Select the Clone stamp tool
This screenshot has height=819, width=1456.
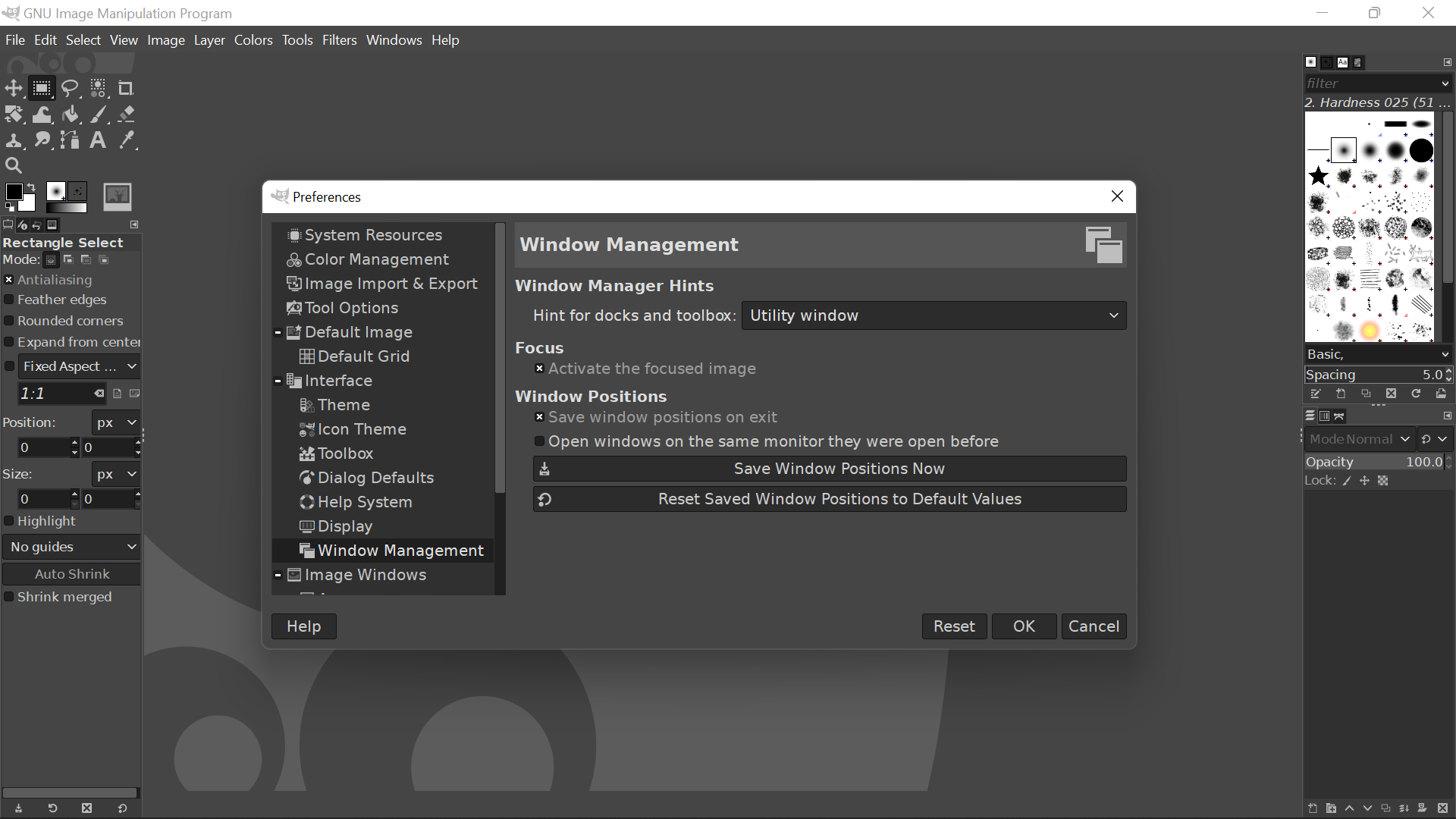[x=14, y=140]
